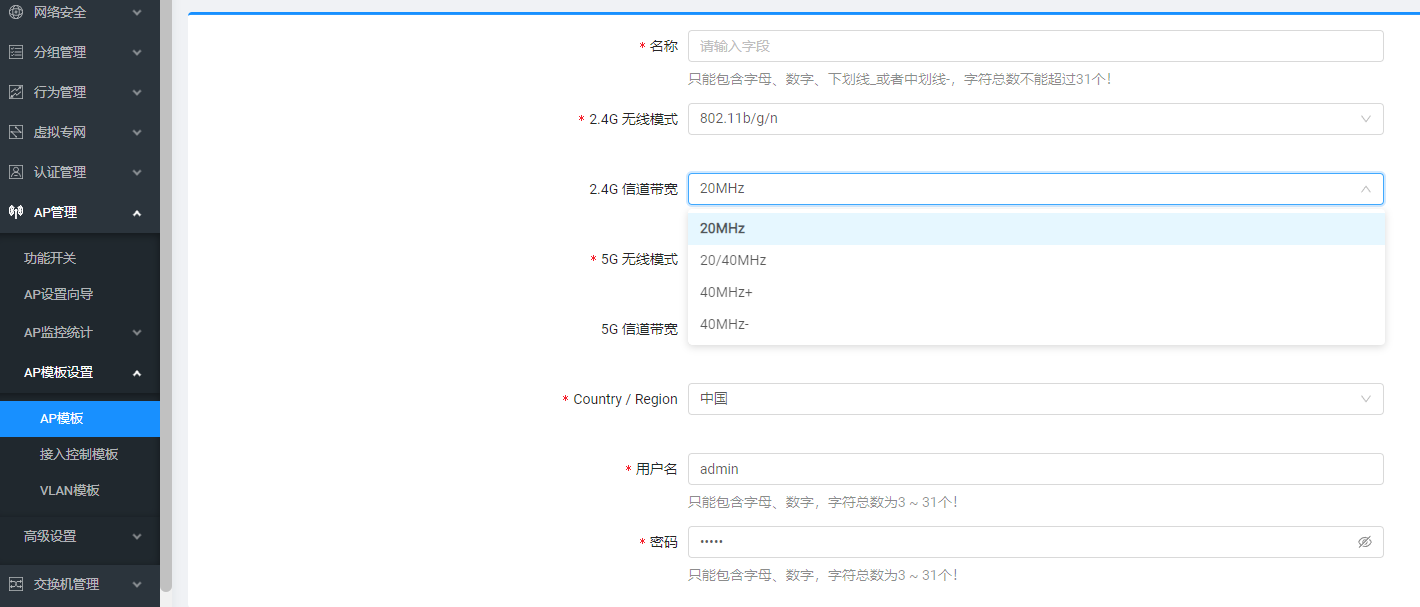Image resolution: width=1420 pixels, height=607 pixels.
Task: Click the 虚拟专网 sidebar icon
Action: pyautogui.click(x=16, y=132)
